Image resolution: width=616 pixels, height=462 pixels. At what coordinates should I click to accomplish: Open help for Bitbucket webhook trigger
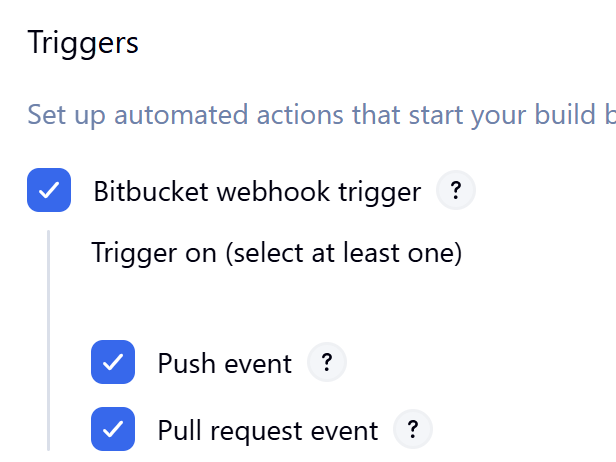(455, 190)
